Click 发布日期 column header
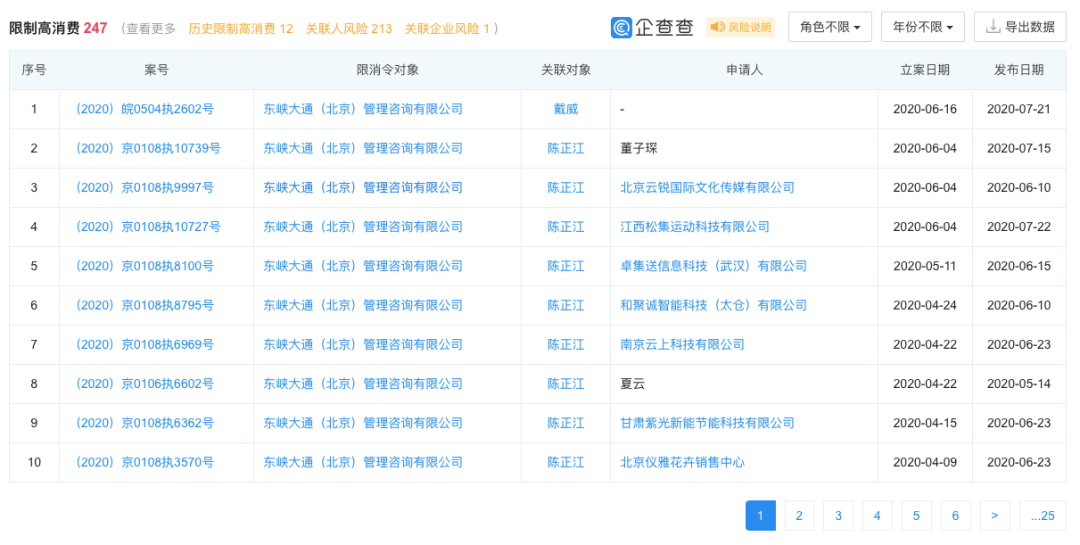The width and height of the screenshot is (1080, 545). (x=1019, y=70)
